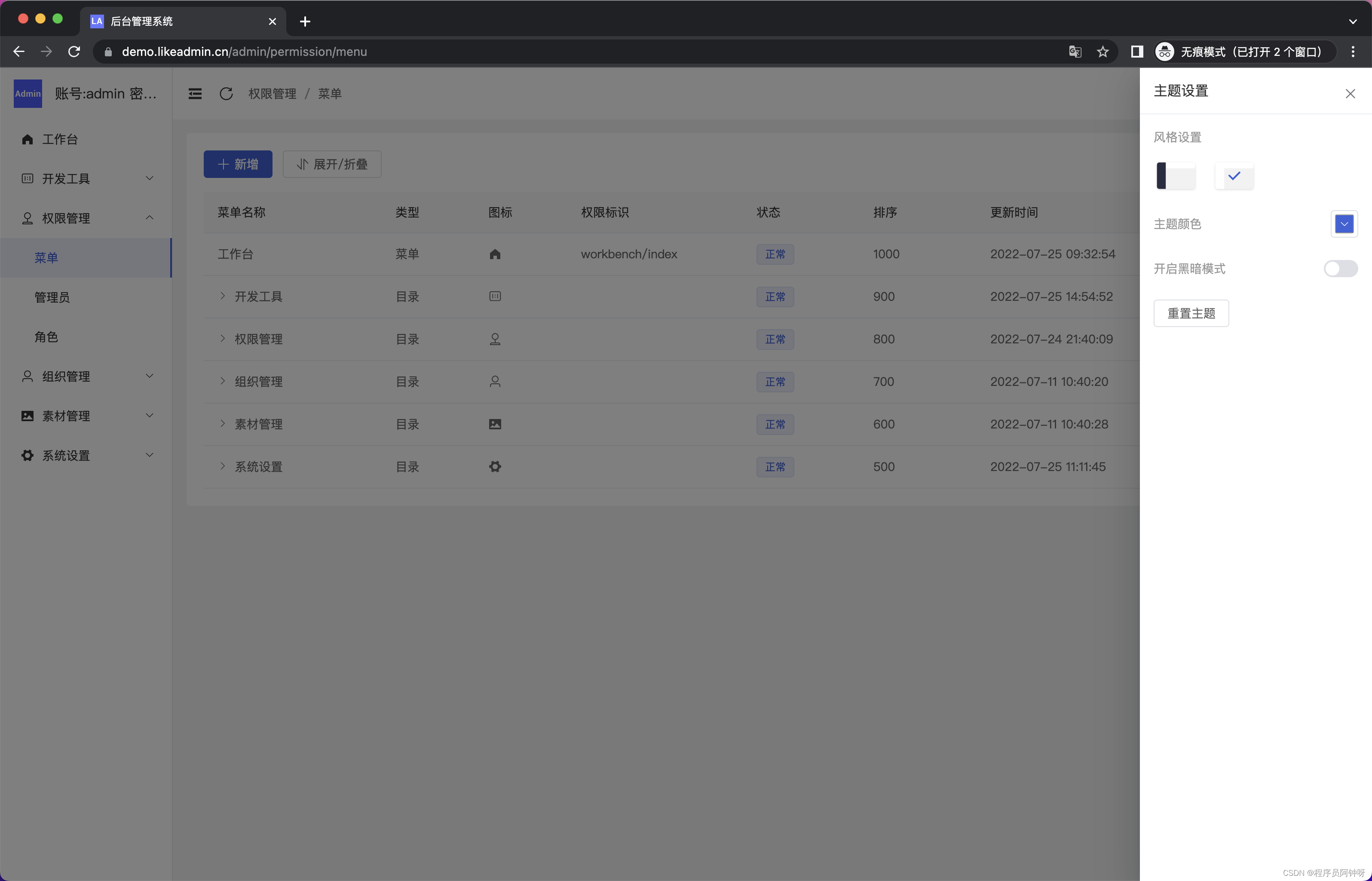The image size is (1372, 881).
Task: Click the user icon in 组织管理 table row
Action: click(x=495, y=382)
